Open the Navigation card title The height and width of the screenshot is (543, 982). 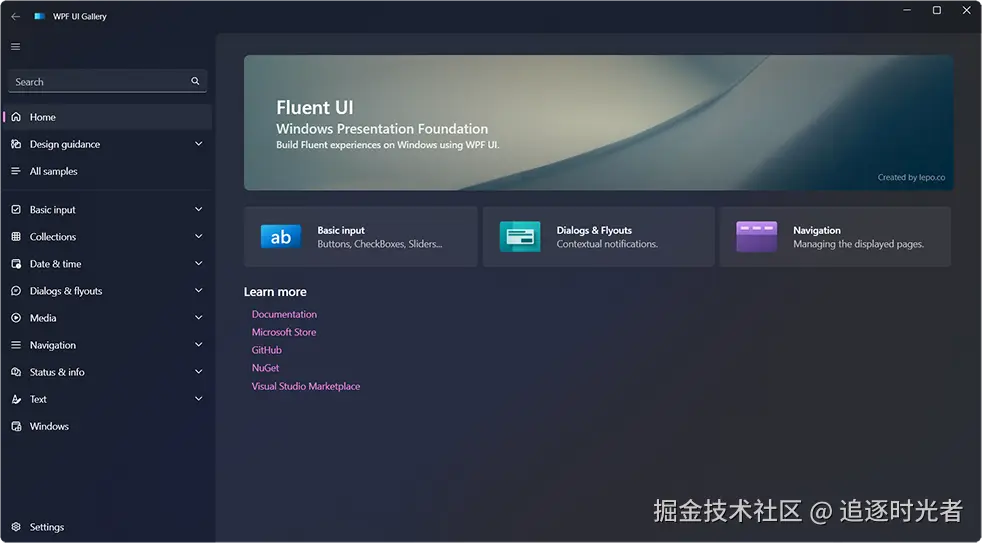pyautogui.click(x=817, y=230)
